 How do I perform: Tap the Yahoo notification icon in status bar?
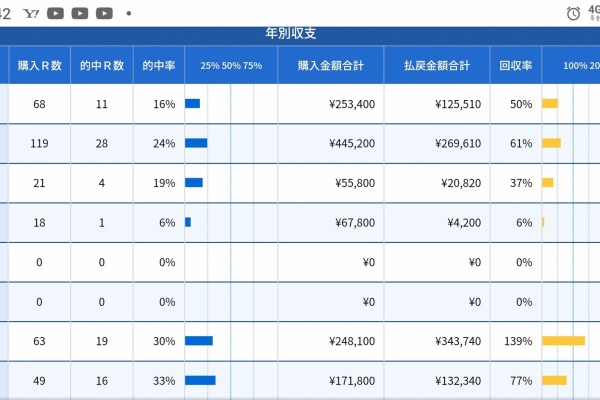coord(31,13)
